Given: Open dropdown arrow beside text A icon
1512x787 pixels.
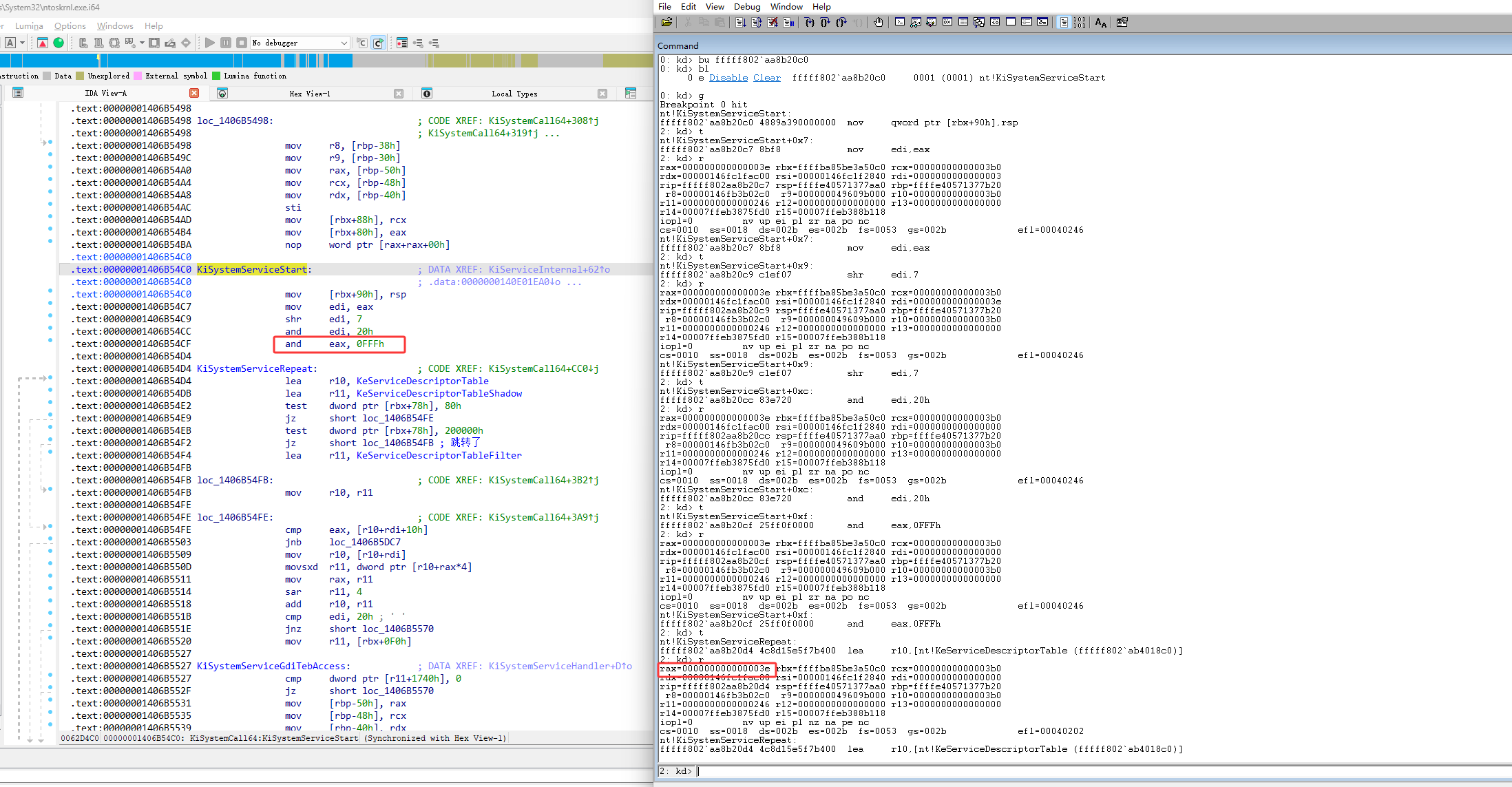Looking at the screenshot, I should tap(23, 43).
